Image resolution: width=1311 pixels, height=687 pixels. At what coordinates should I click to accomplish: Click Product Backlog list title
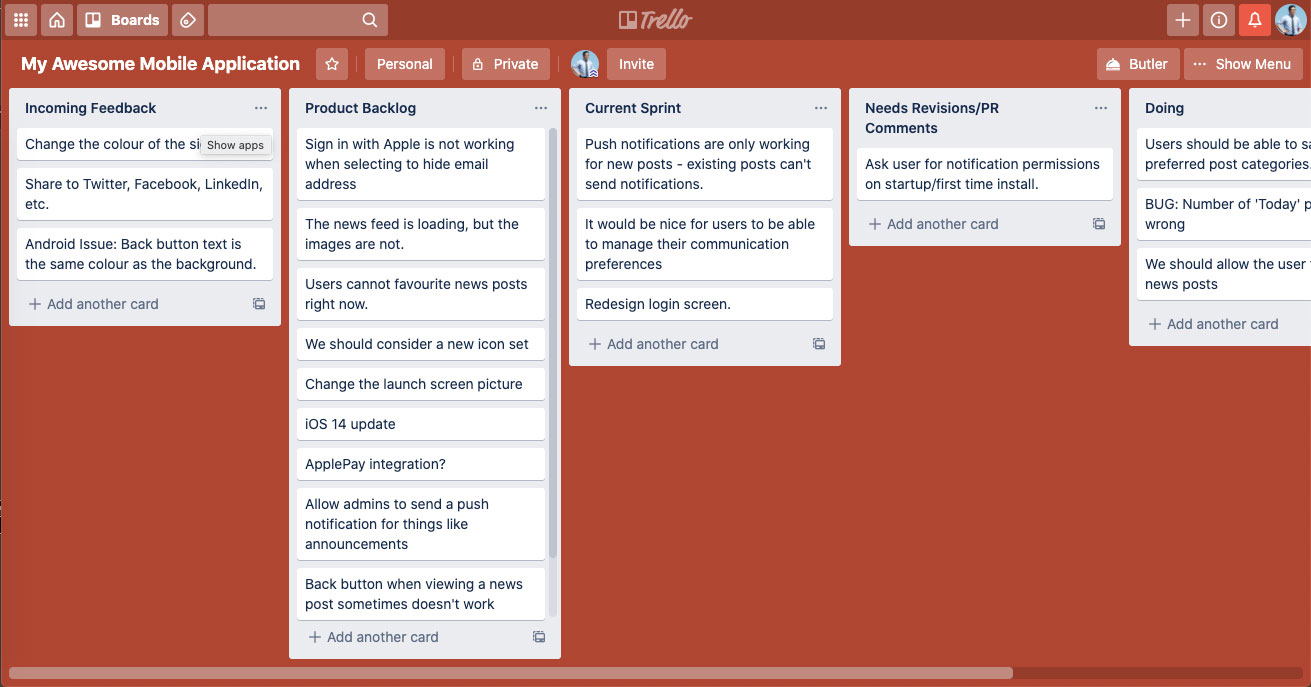(360, 108)
